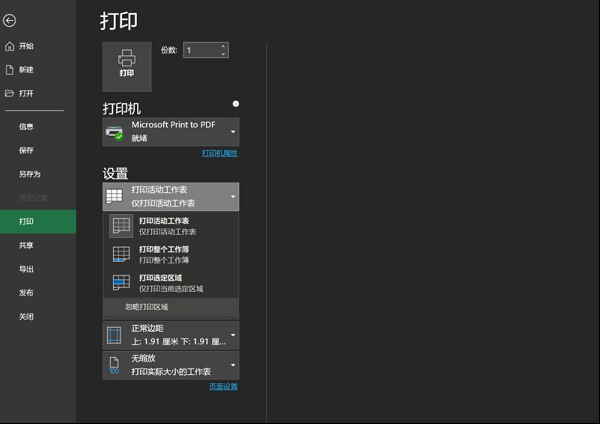
Task: Select 打印整个工作簿 option text
Action: coord(164,250)
